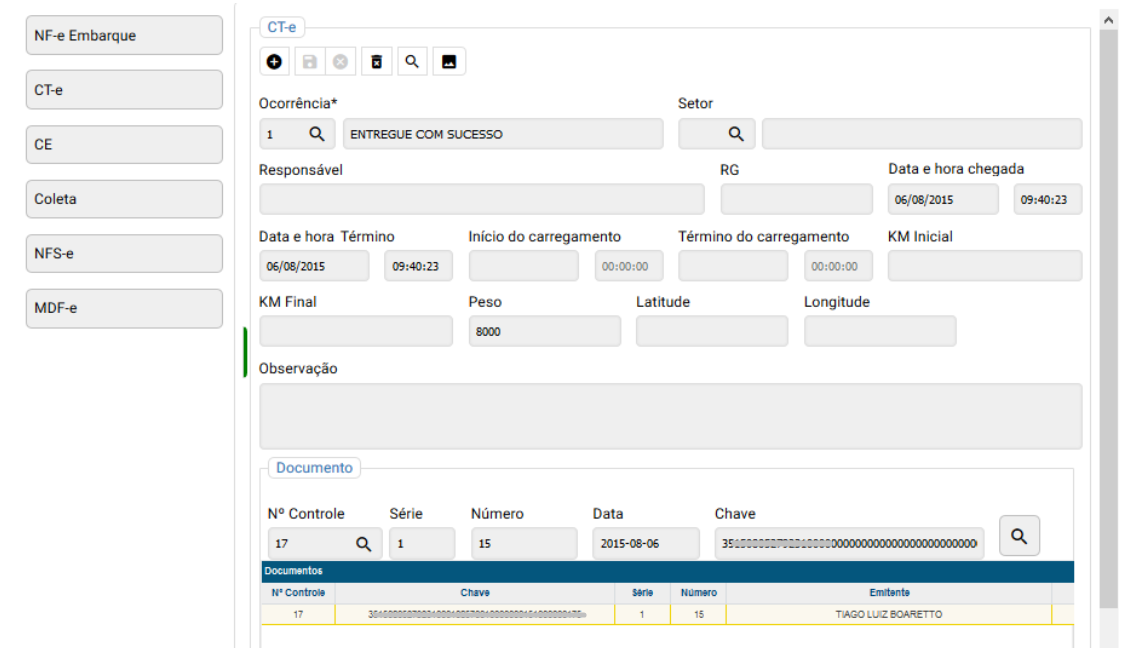Select the CE side menu item

(124, 145)
